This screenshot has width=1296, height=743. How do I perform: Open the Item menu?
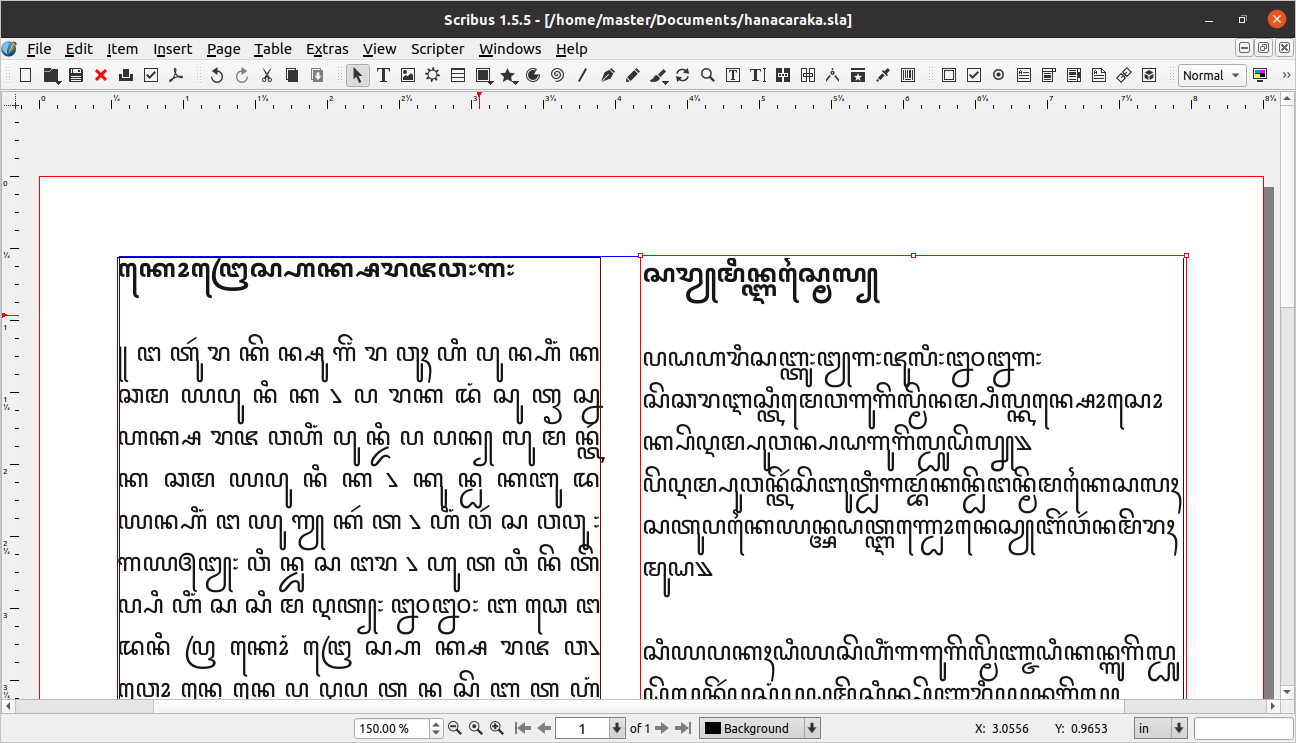[122, 48]
